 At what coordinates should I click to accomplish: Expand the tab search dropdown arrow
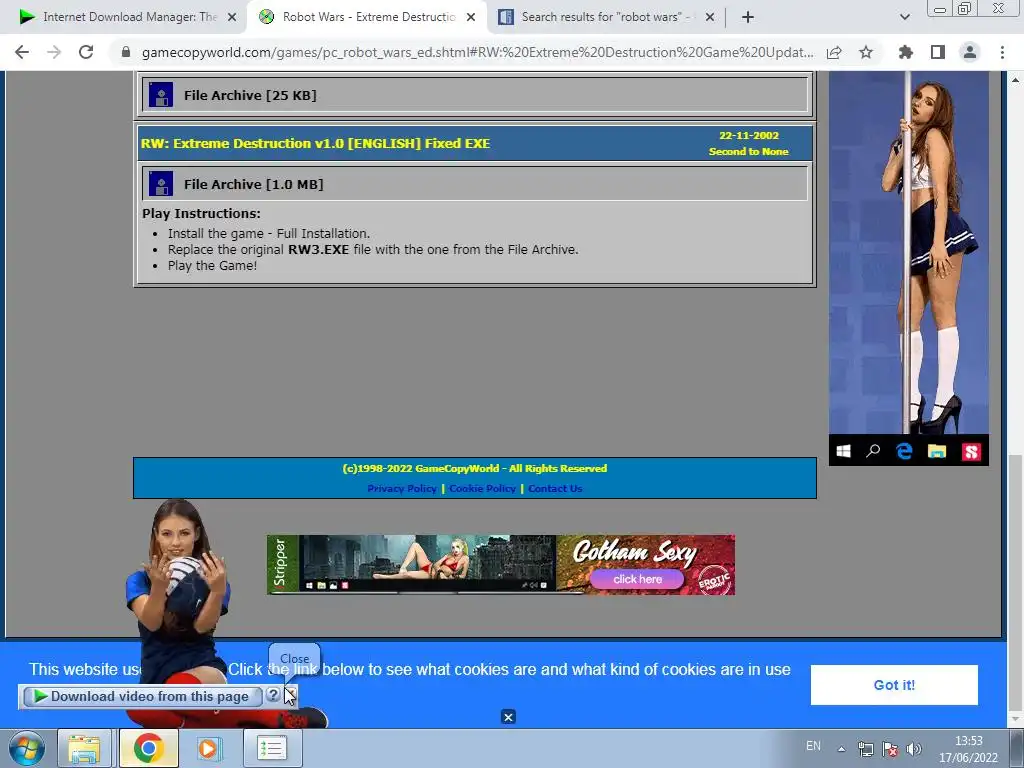(904, 17)
